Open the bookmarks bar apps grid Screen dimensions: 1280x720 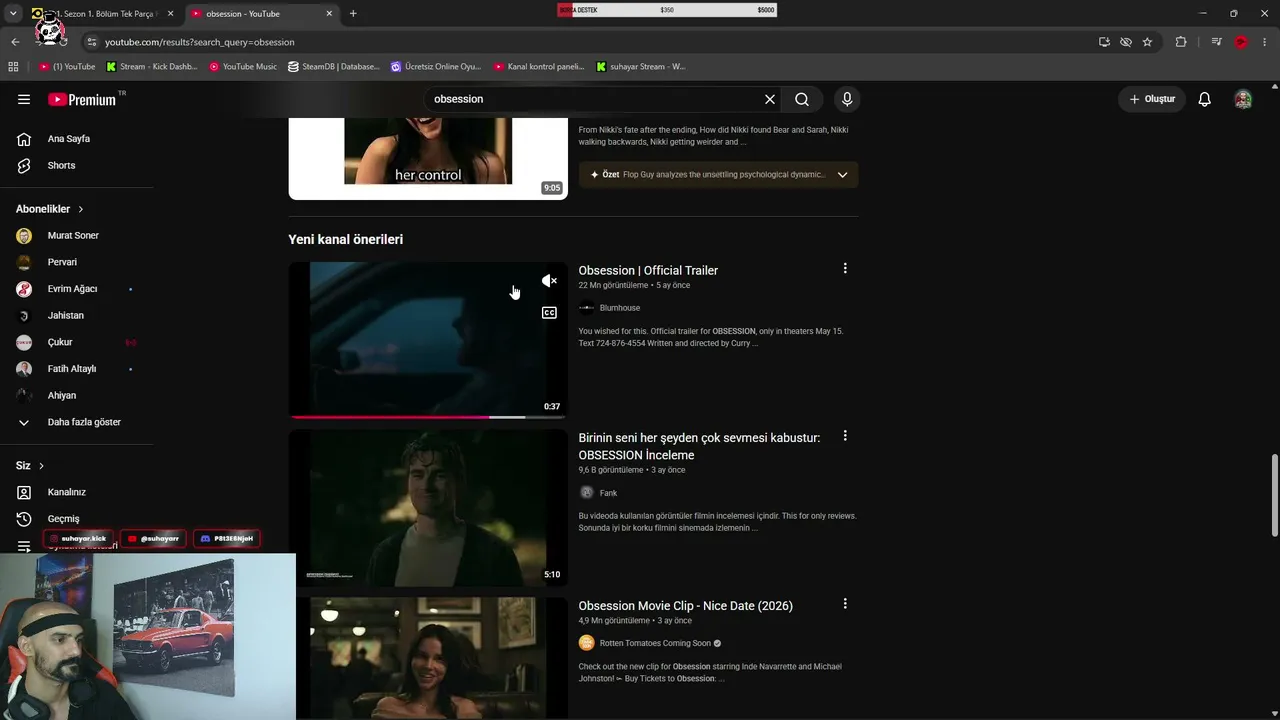coord(13,67)
